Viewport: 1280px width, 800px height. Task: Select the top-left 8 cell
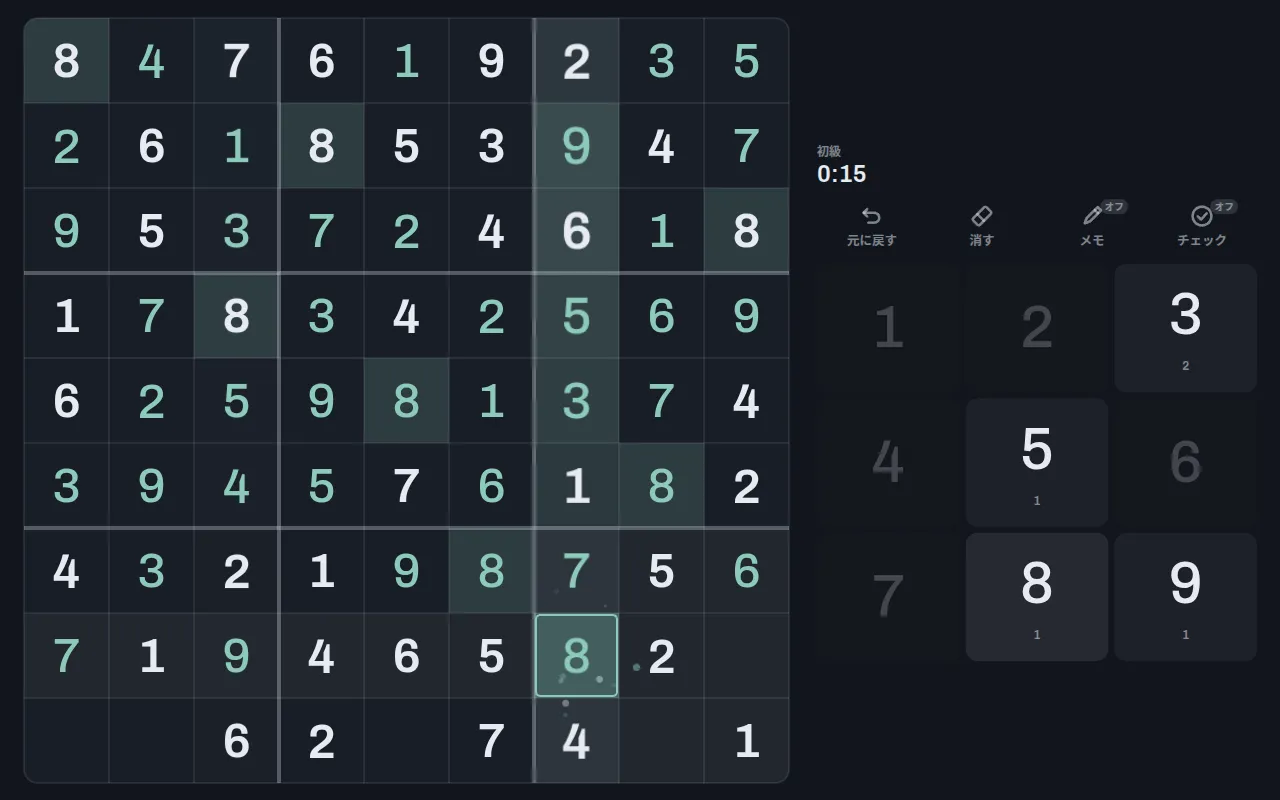pos(66,61)
